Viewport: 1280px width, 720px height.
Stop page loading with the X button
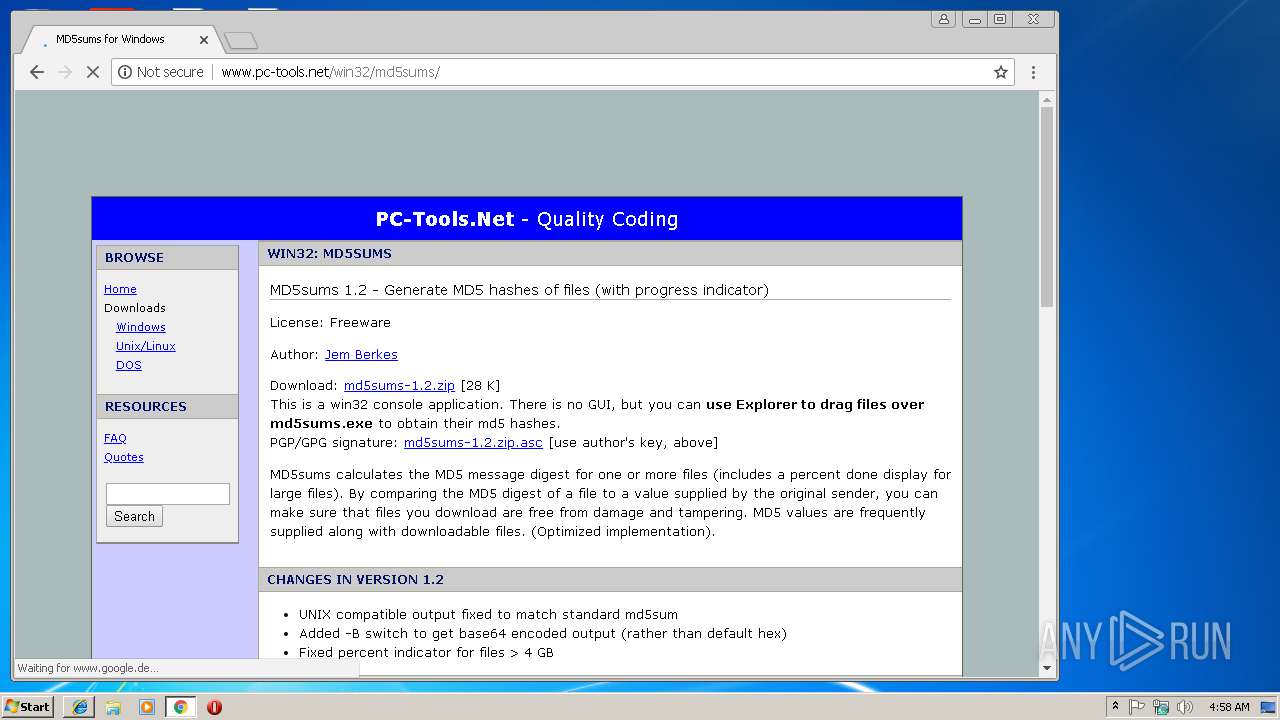(92, 72)
